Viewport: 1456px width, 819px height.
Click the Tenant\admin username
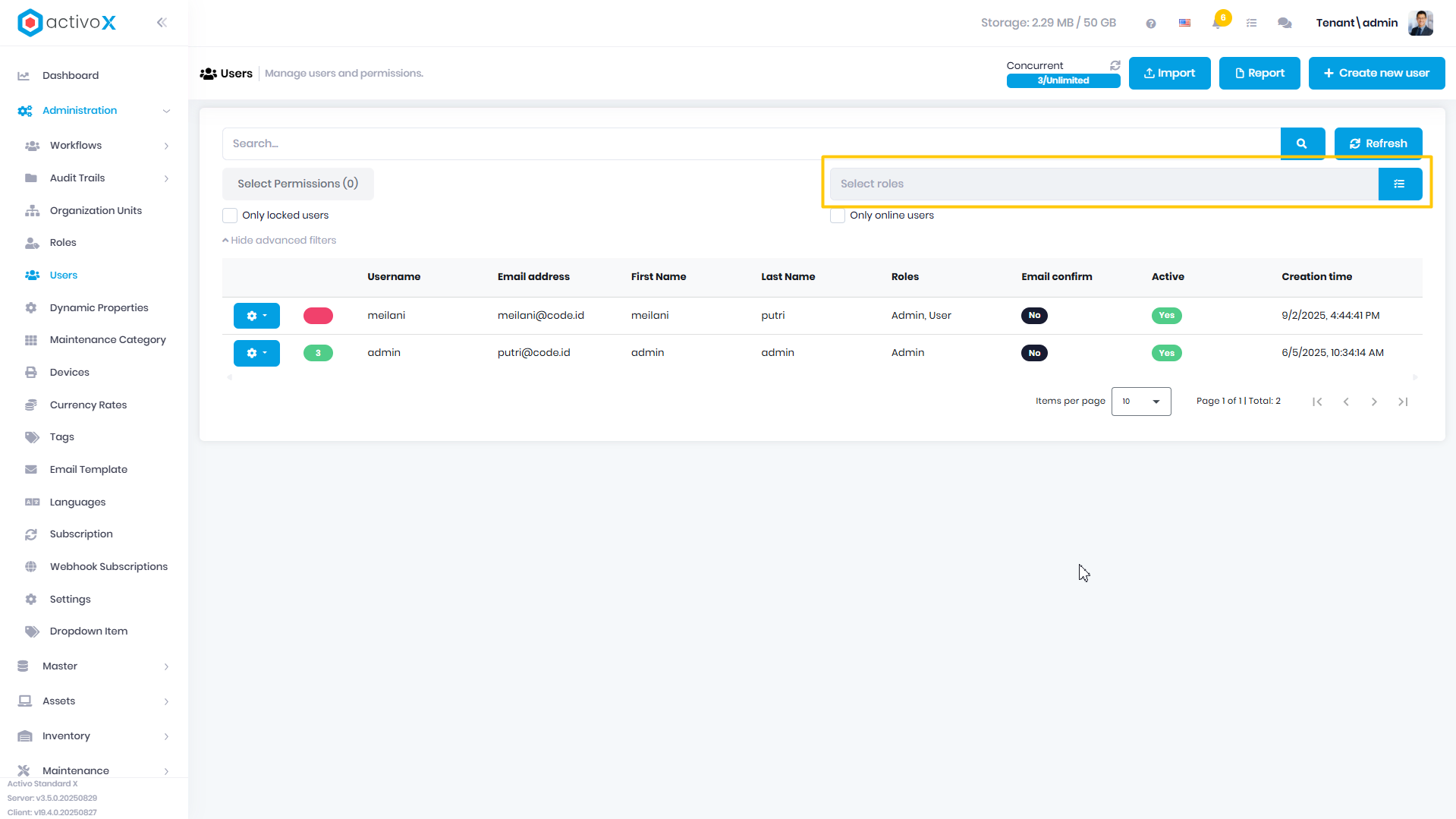pos(1357,23)
